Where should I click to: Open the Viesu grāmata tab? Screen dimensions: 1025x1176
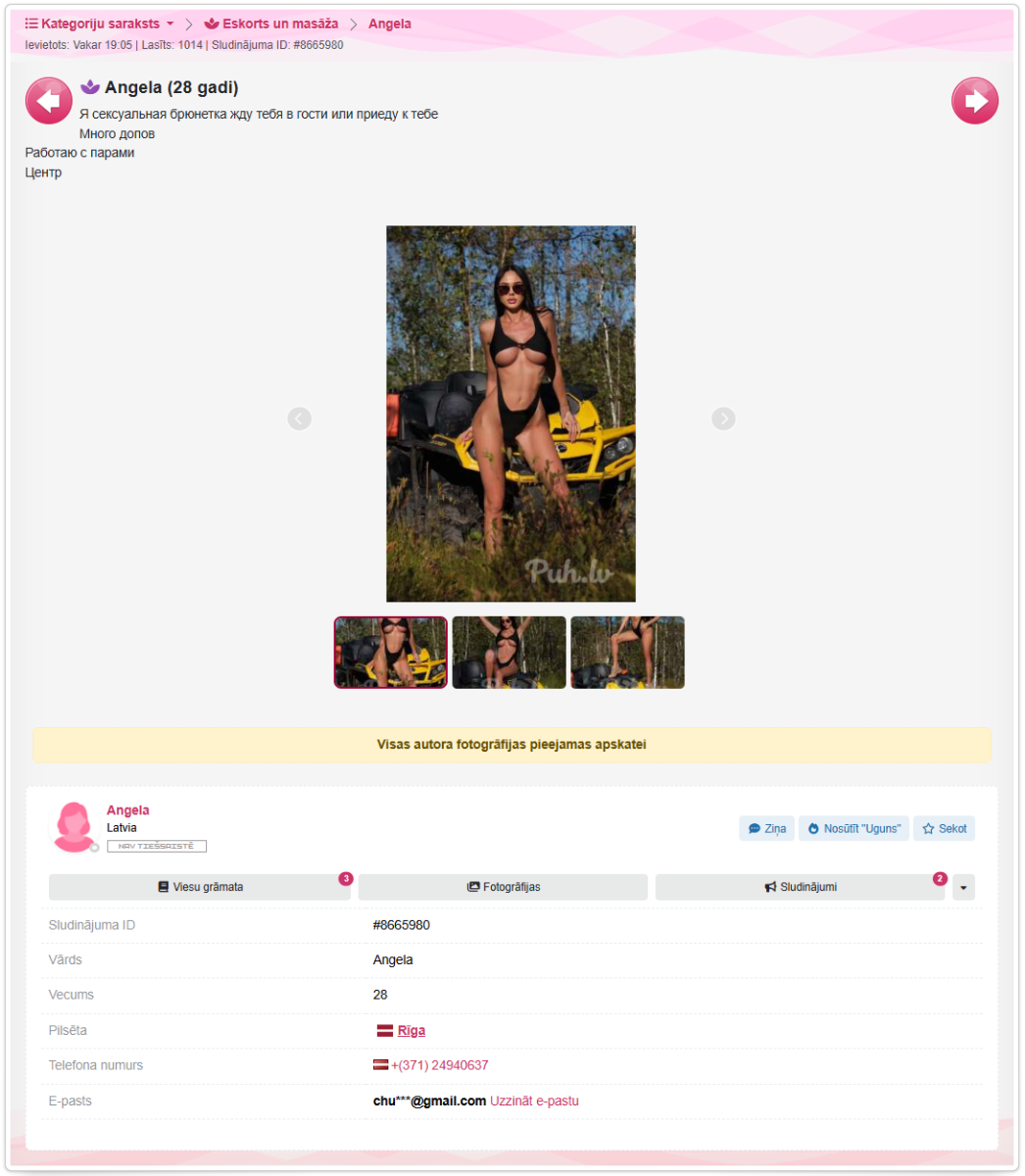pos(200,887)
